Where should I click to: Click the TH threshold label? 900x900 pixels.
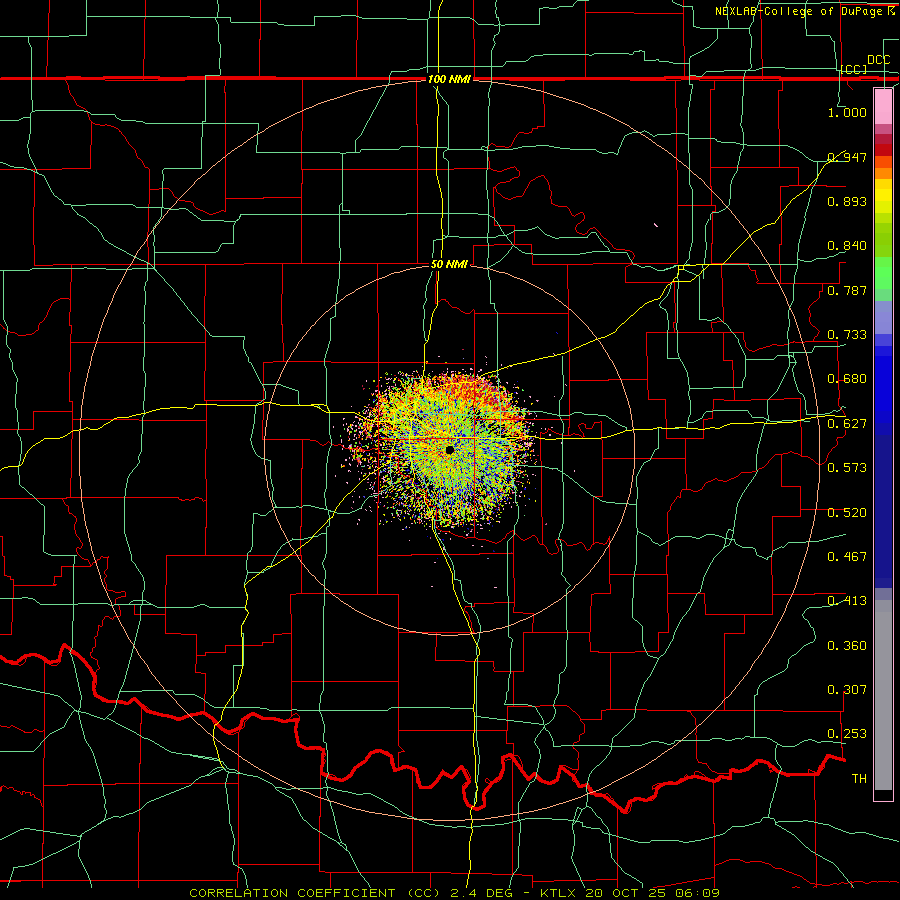point(859,779)
